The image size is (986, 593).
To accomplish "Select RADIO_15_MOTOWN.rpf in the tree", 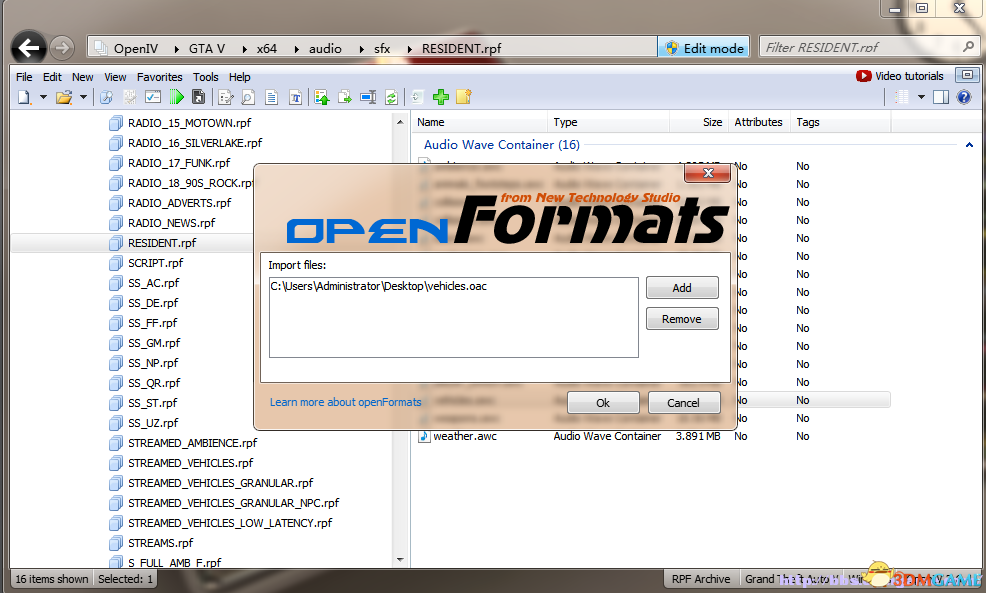I will pos(189,123).
